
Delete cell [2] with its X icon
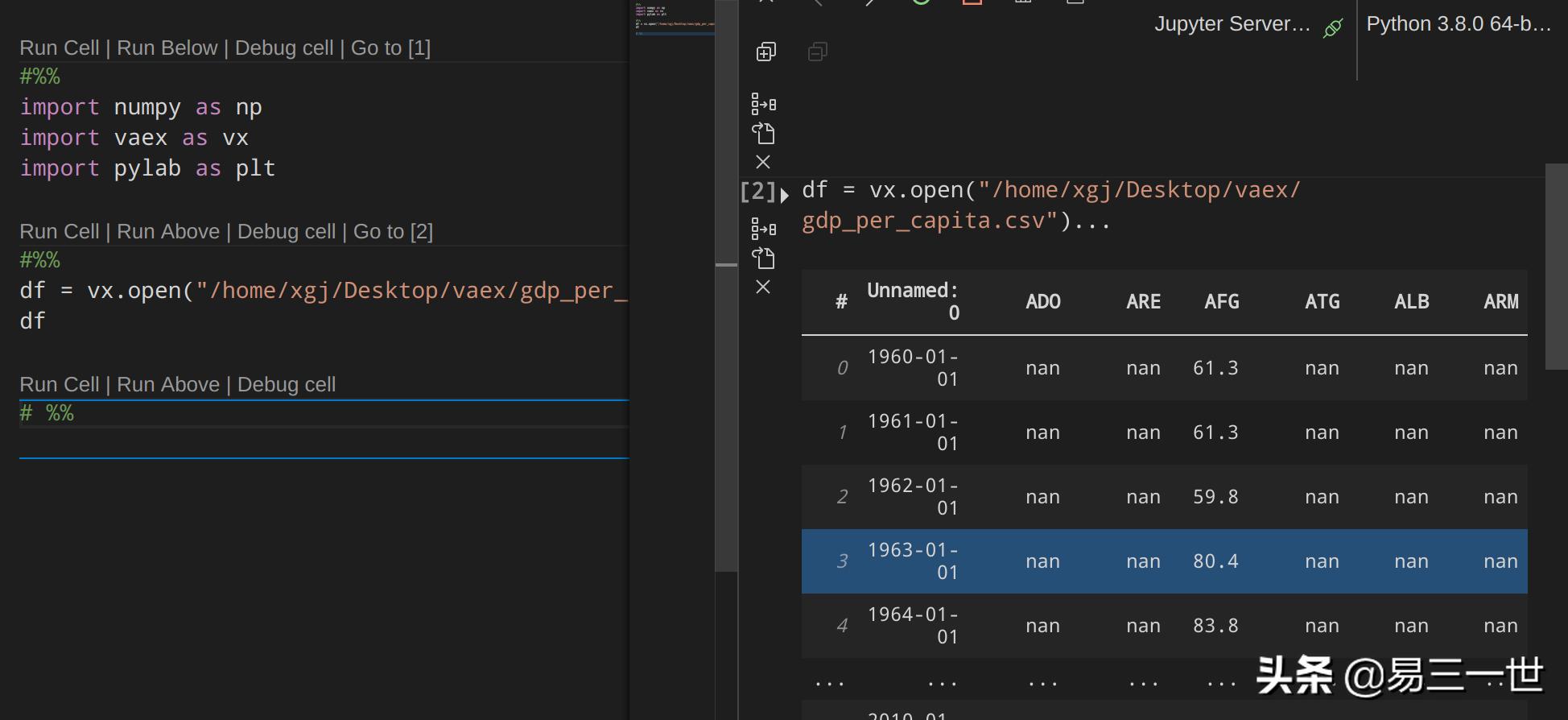(763, 287)
